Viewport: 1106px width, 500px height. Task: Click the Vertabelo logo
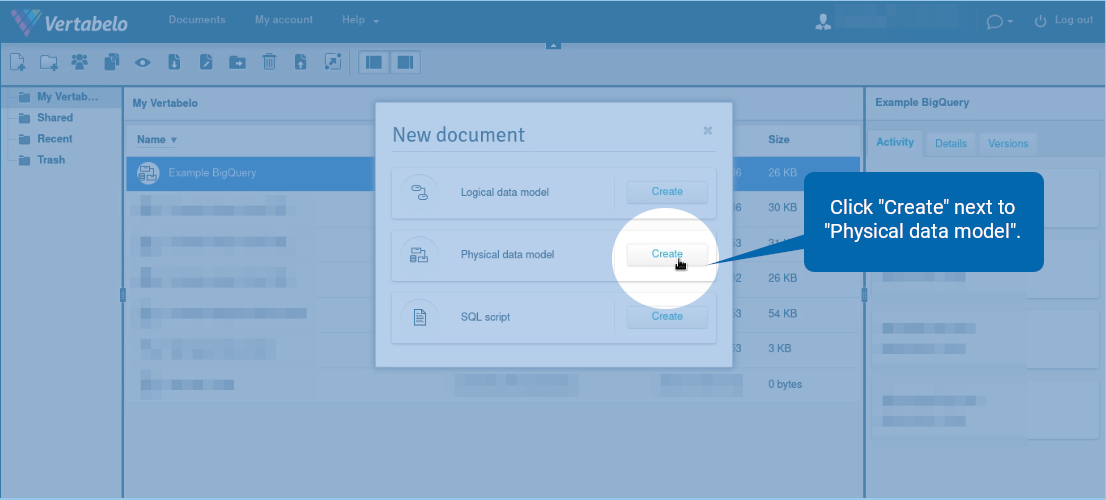pos(69,22)
